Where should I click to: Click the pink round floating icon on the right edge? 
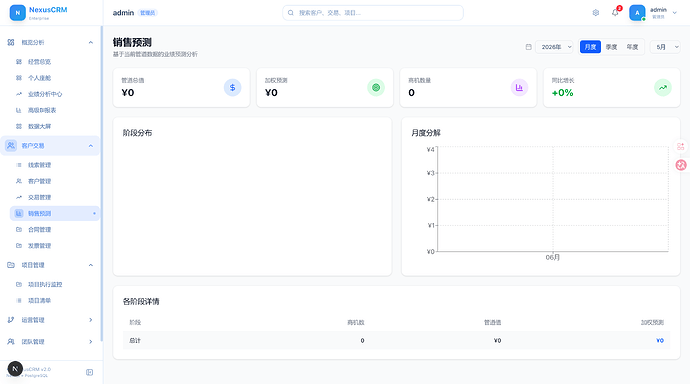click(681, 165)
